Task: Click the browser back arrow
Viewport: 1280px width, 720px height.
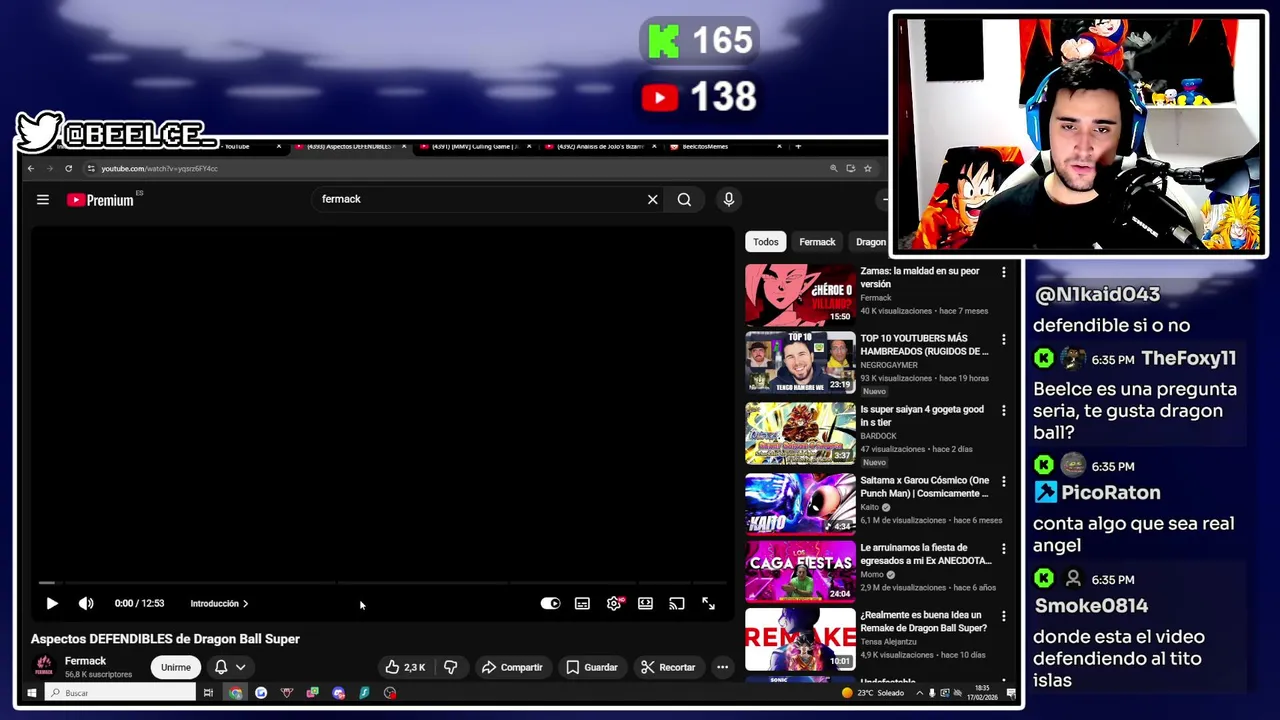Action: click(x=31, y=168)
